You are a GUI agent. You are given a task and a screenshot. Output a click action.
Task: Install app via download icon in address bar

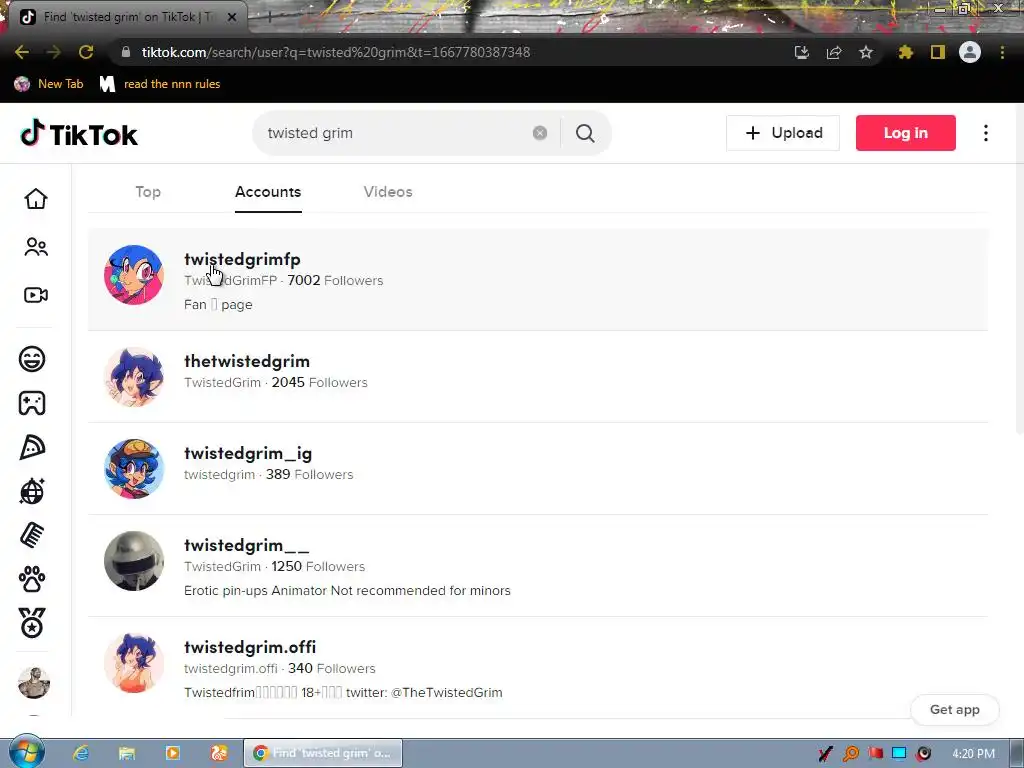(x=802, y=52)
